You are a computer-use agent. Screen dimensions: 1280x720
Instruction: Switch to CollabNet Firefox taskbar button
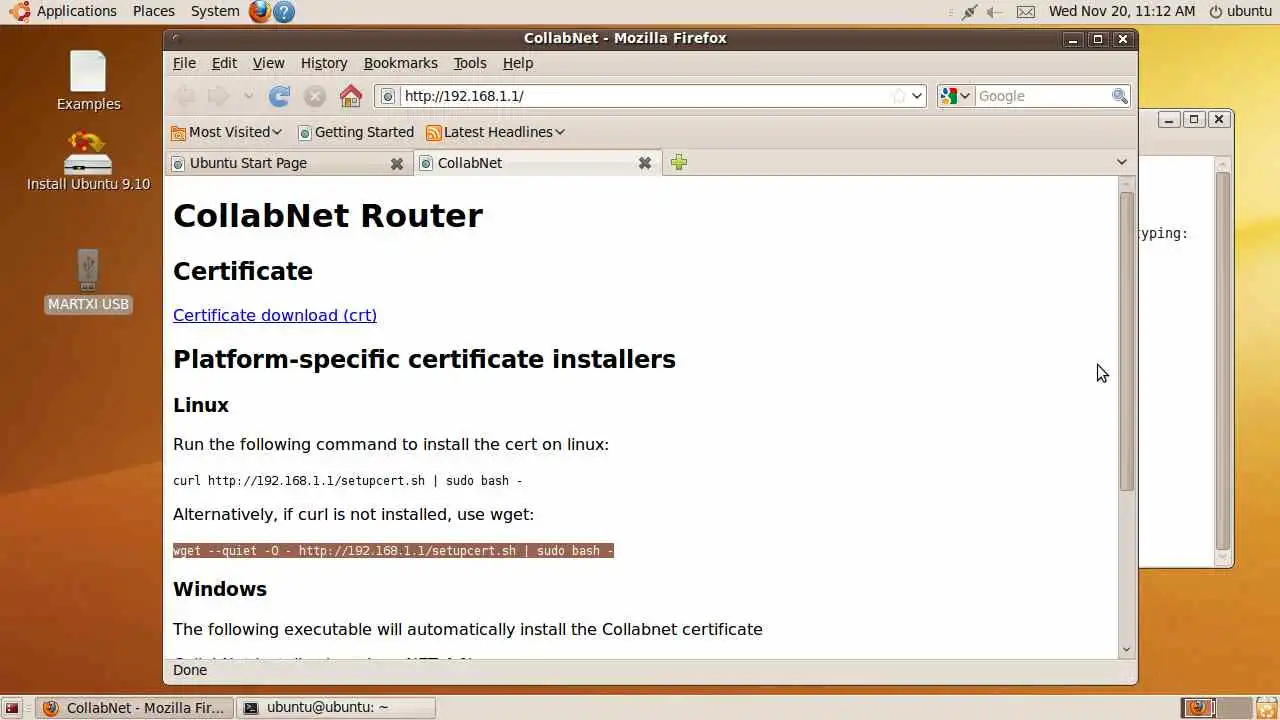pos(134,708)
